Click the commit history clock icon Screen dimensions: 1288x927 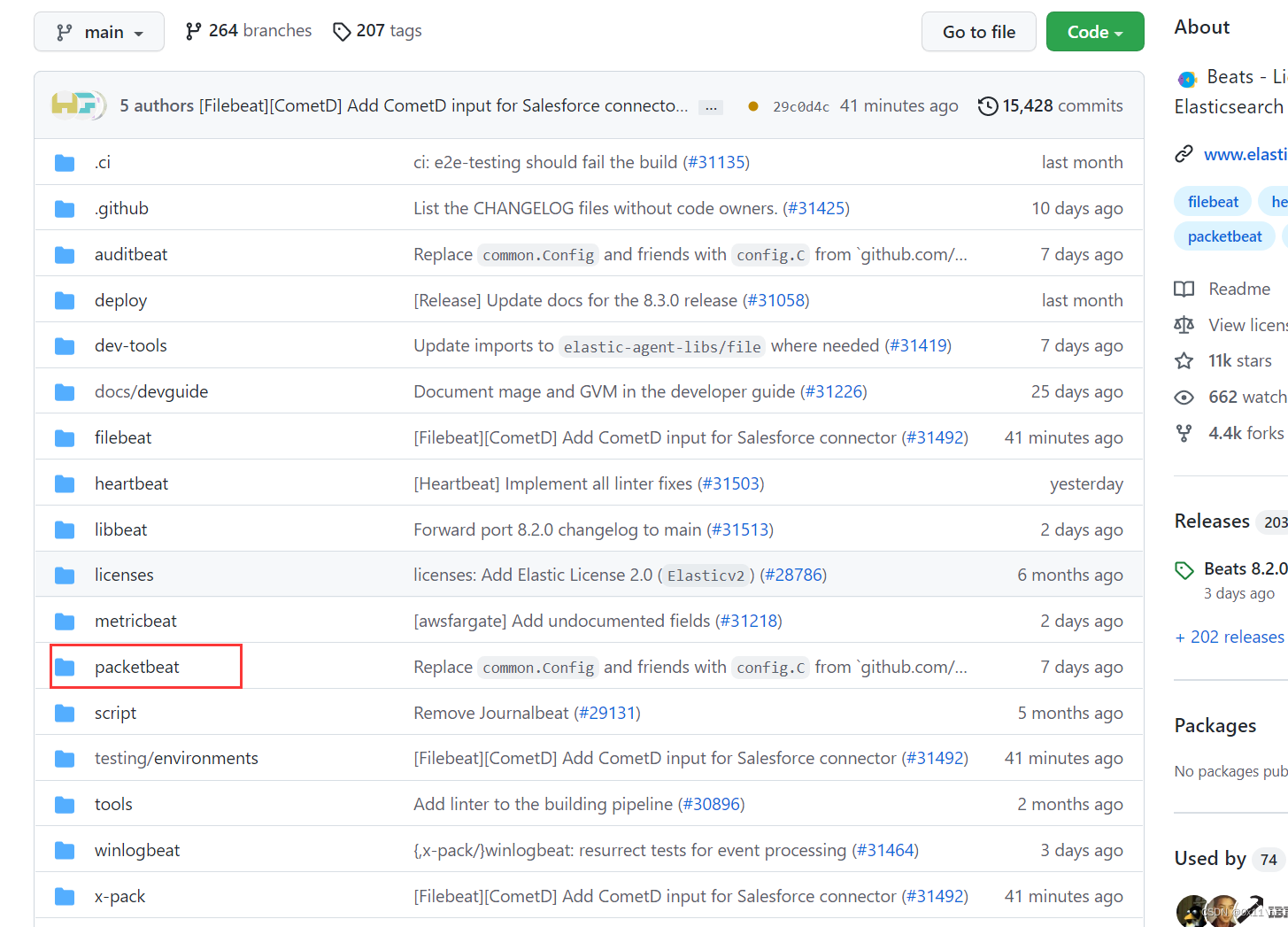(x=988, y=105)
